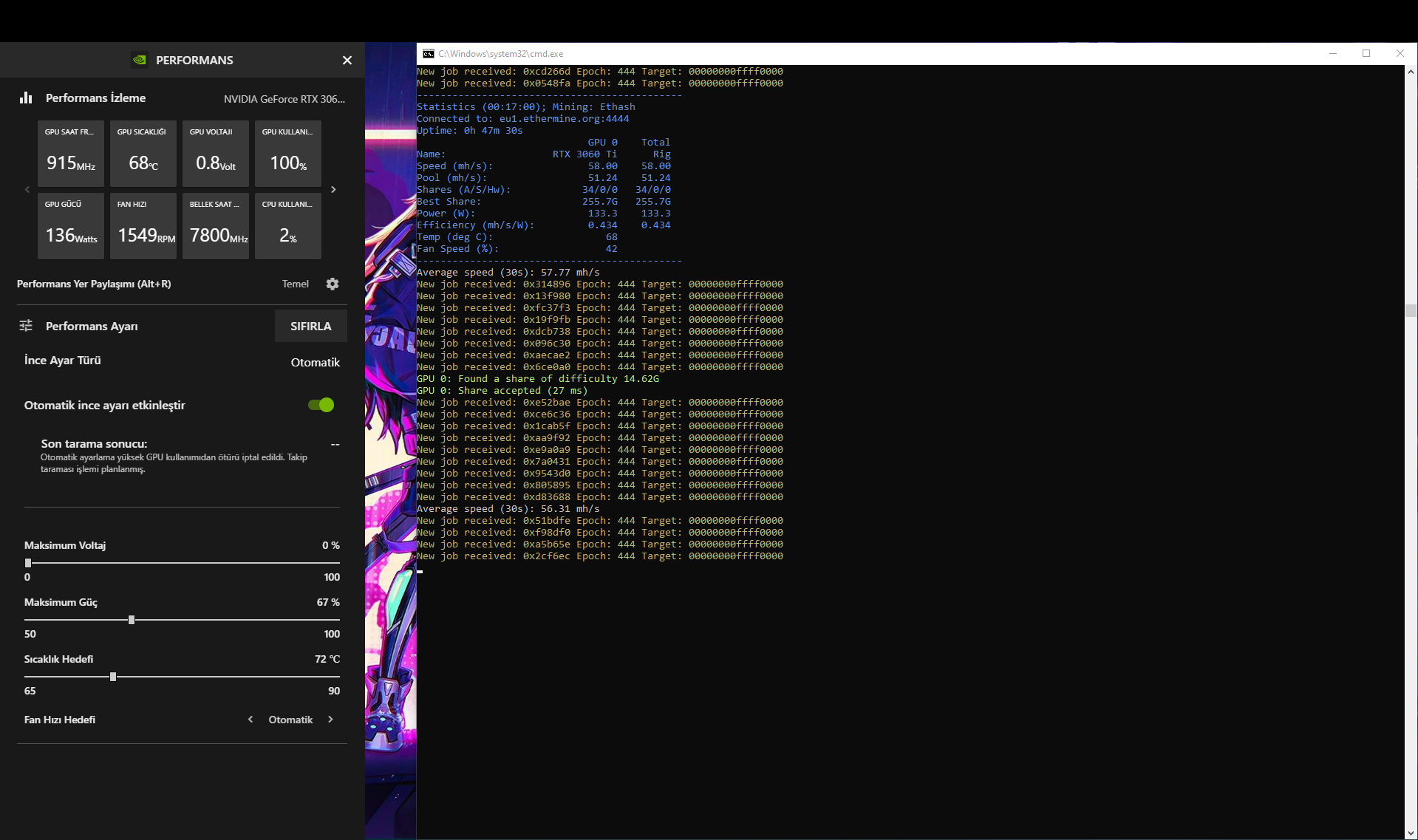Click the Performans Yer Paylaşımı (Alt+R) label
The image size is (1418, 840).
94,284
